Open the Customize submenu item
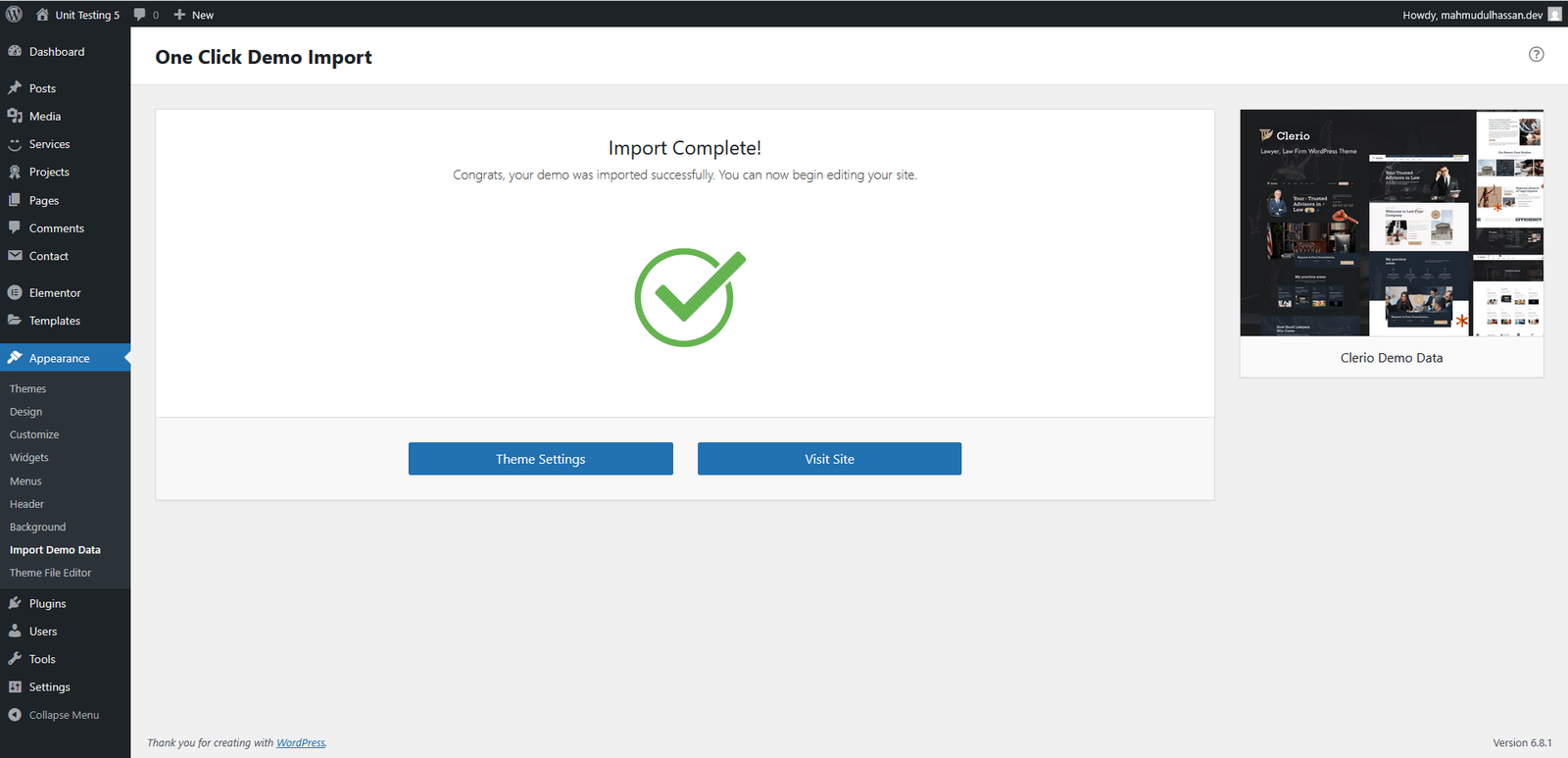Viewport: 1568px width, 758px height. [x=34, y=434]
